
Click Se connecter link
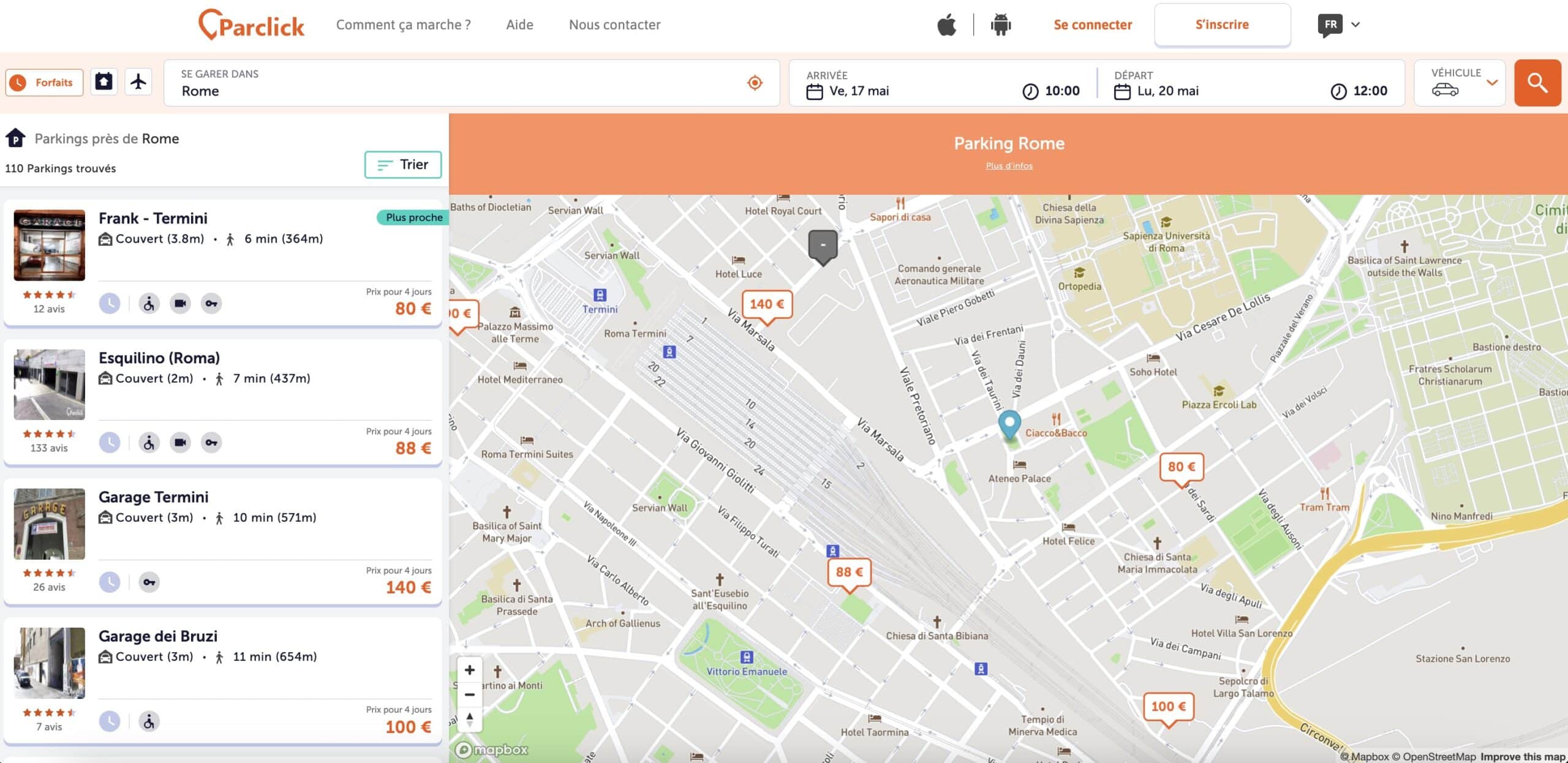pos(1093,24)
